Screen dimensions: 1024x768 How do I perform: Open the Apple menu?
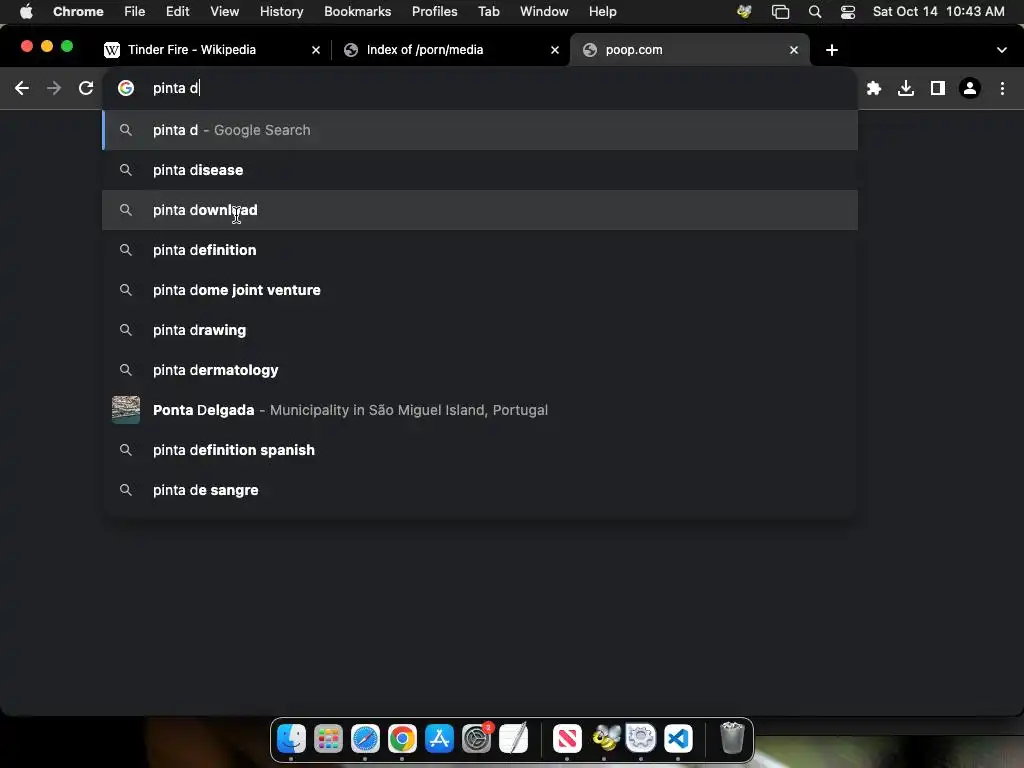pyautogui.click(x=26, y=12)
